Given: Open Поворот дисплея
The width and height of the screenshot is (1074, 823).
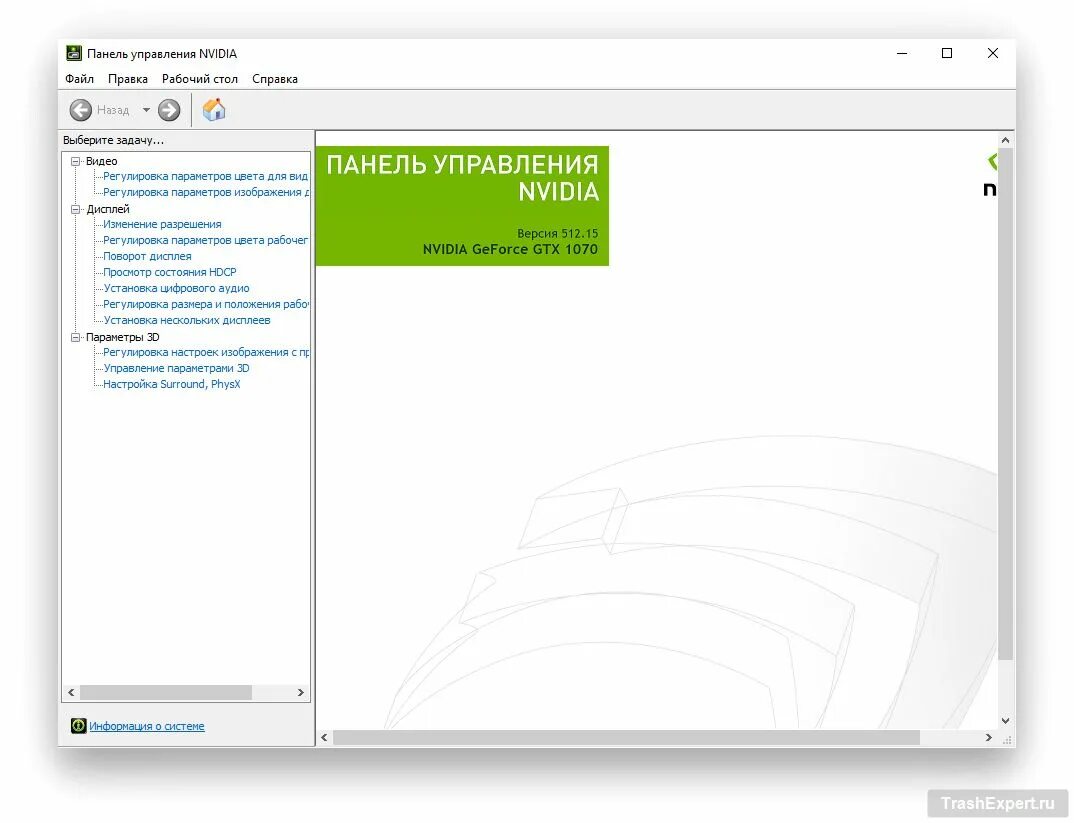Looking at the screenshot, I should pos(147,256).
